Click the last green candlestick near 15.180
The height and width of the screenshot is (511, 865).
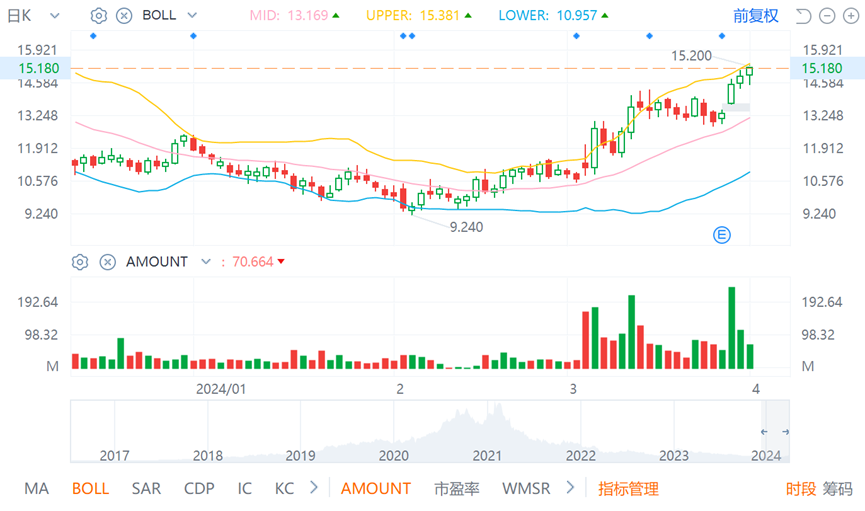click(750, 74)
